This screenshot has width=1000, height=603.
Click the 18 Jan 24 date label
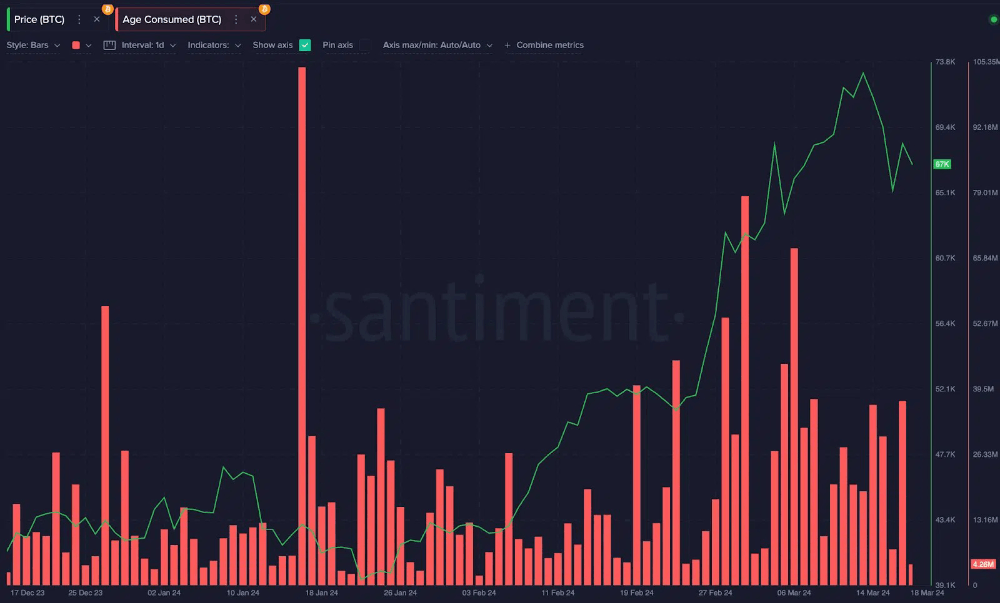tap(321, 593)
